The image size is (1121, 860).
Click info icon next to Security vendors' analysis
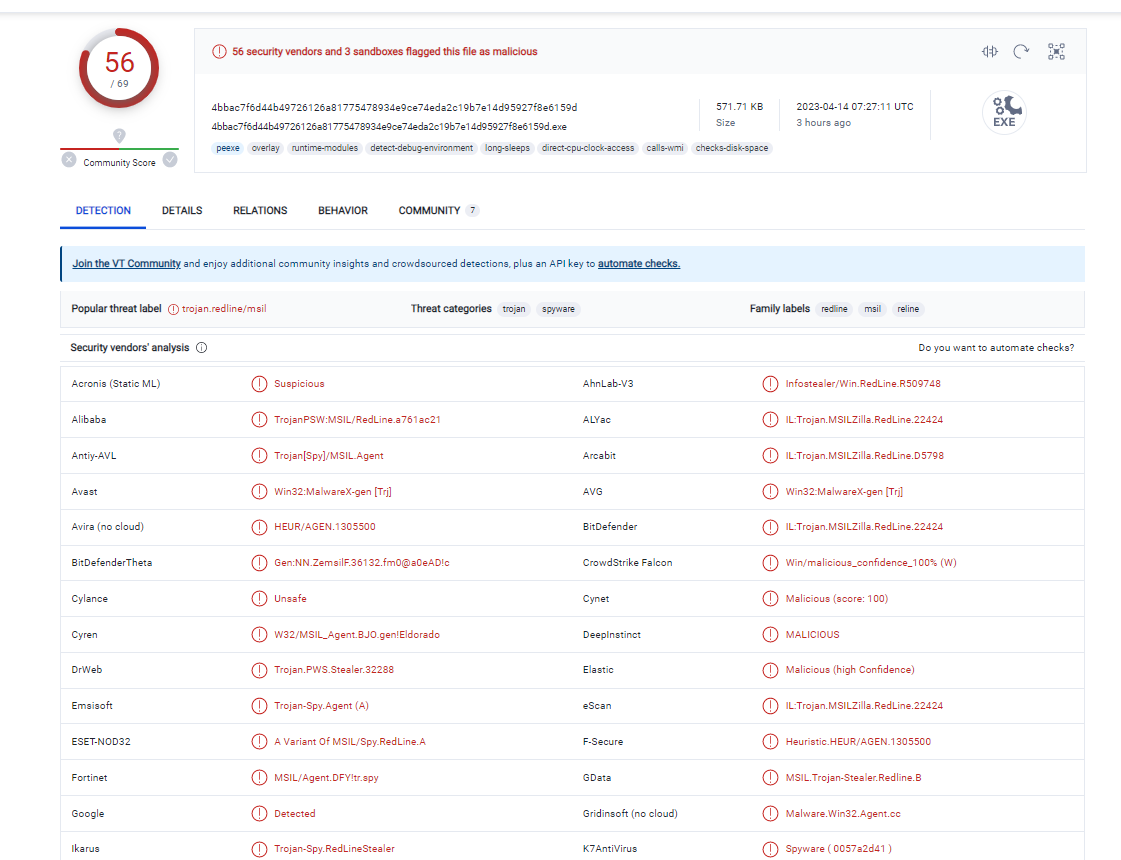coord(202,347)
